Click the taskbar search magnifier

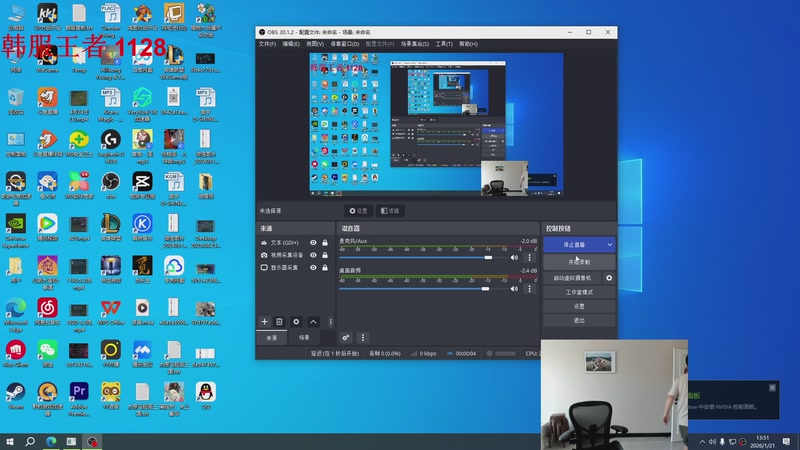30,441
